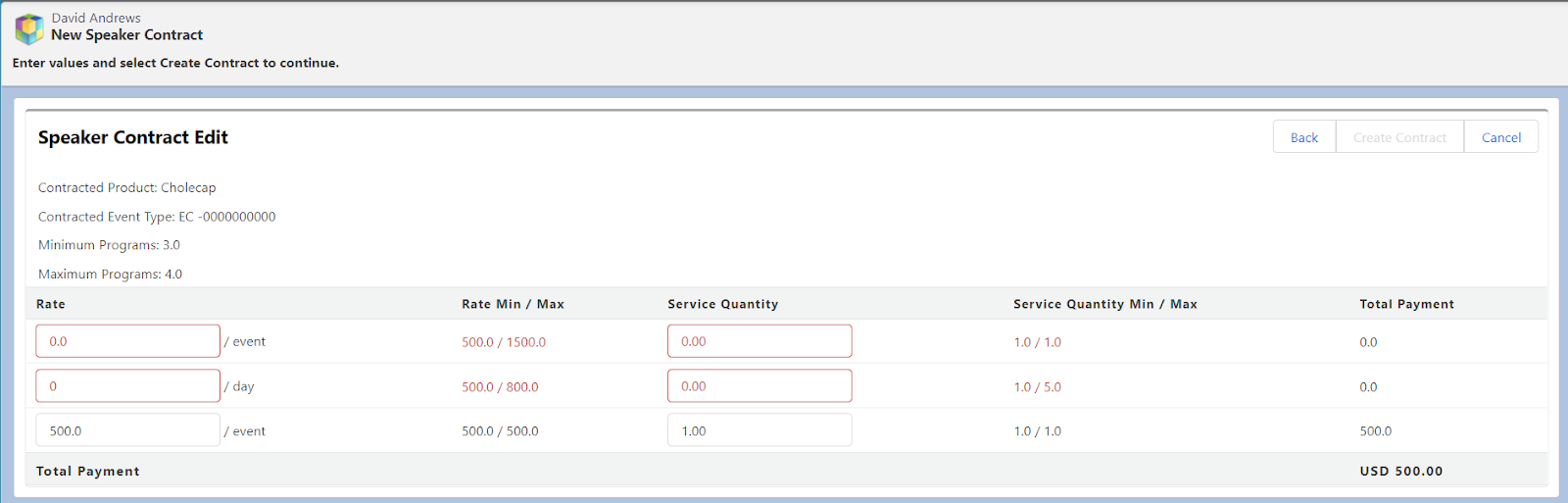Click the Service Quantity column header

[x=722, y=304]
